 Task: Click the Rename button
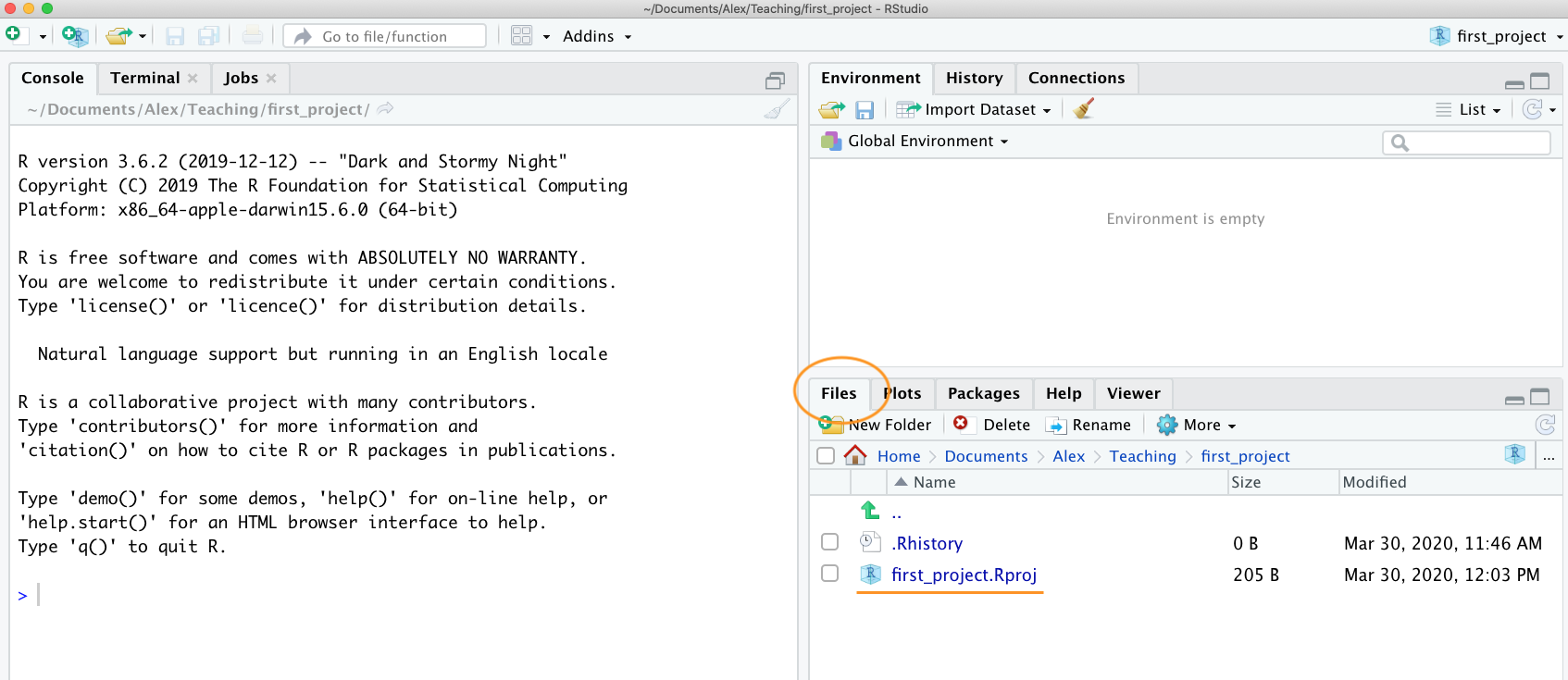point(1089,425)
